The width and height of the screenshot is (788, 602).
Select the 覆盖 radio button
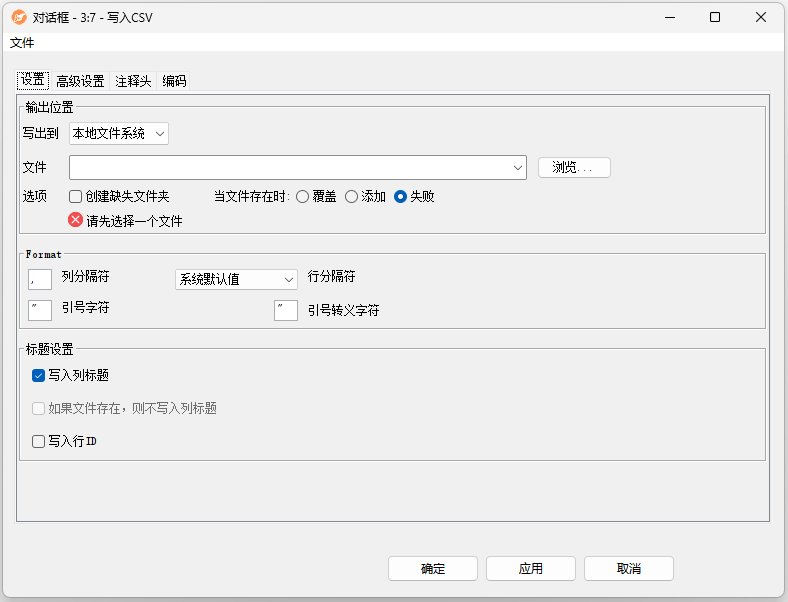click(x=302, y=197)
